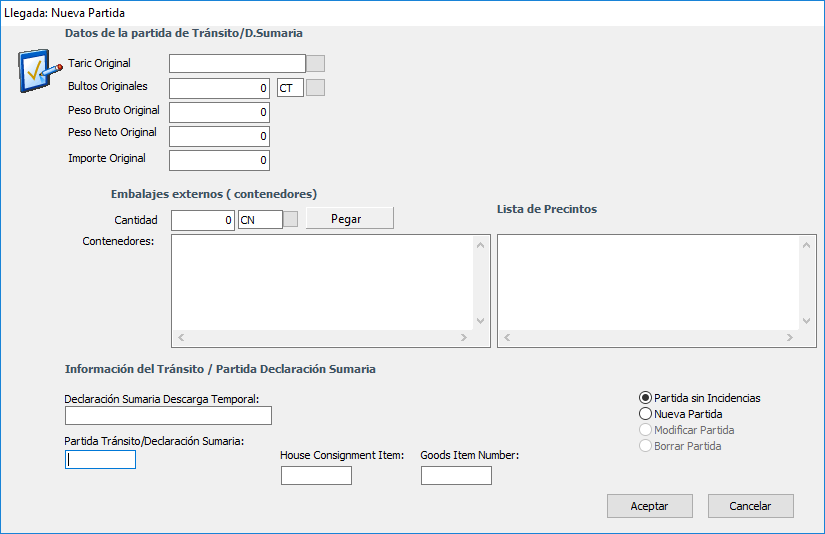Click the Peso Neto Original field
This screenshot has height=534, width=825.
219,136
